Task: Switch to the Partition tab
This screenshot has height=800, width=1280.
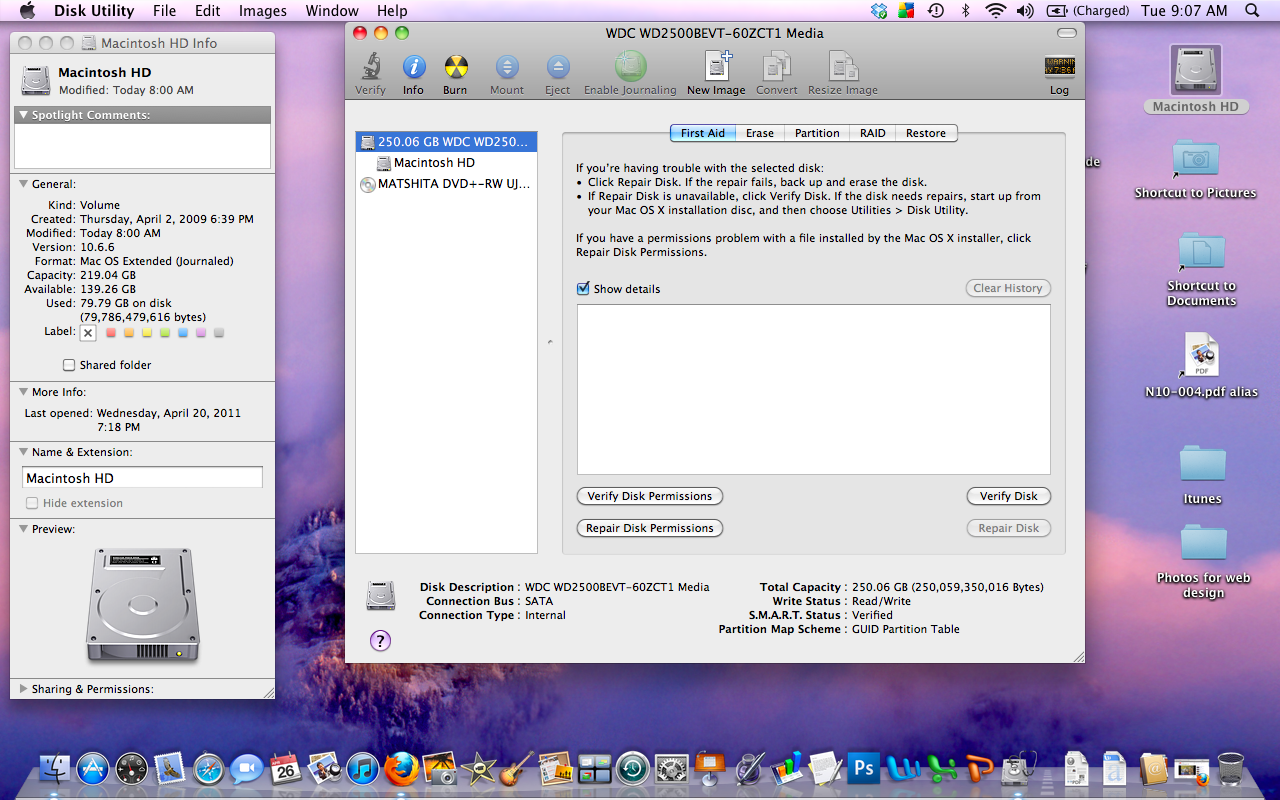Action: pyautogui.click(x=817, y=133)
